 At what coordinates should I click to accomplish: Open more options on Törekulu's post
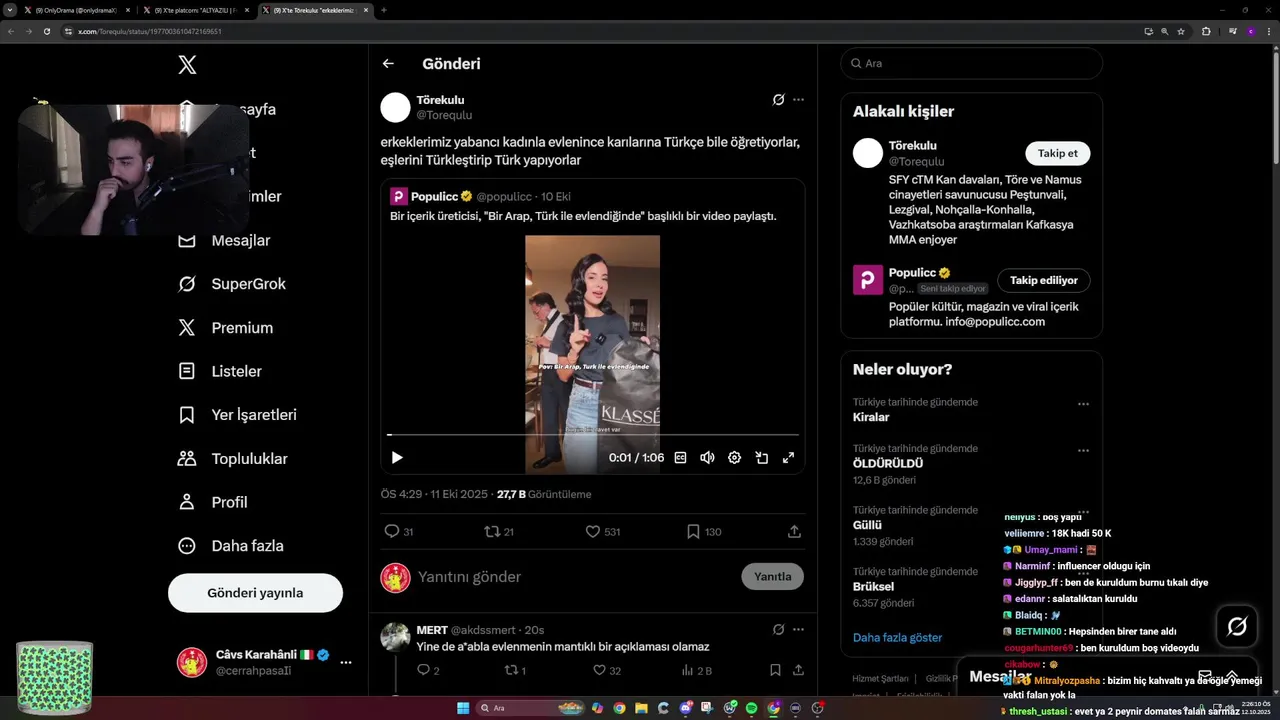(798, 100)
